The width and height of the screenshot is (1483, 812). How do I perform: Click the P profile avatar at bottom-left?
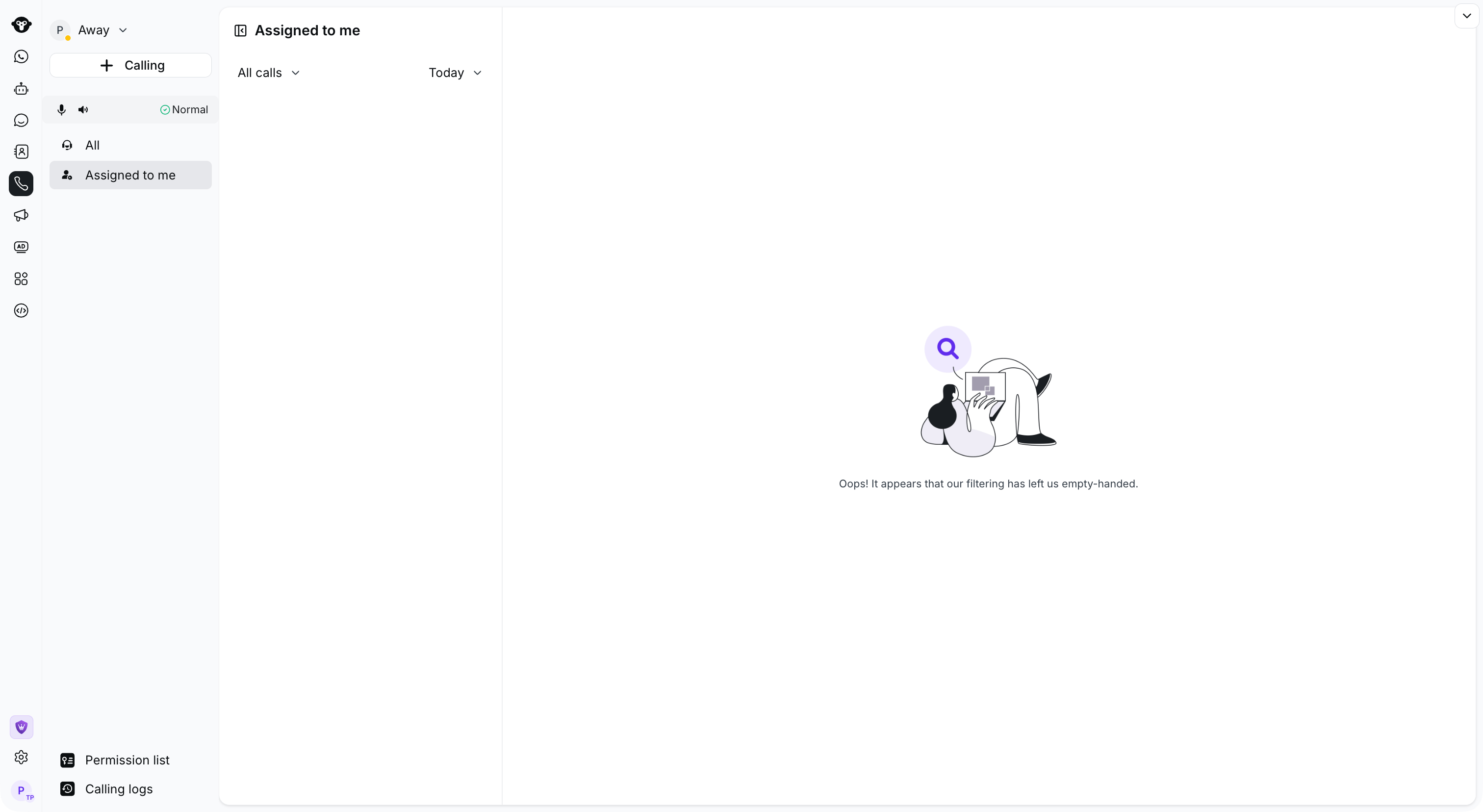[22, 791]
